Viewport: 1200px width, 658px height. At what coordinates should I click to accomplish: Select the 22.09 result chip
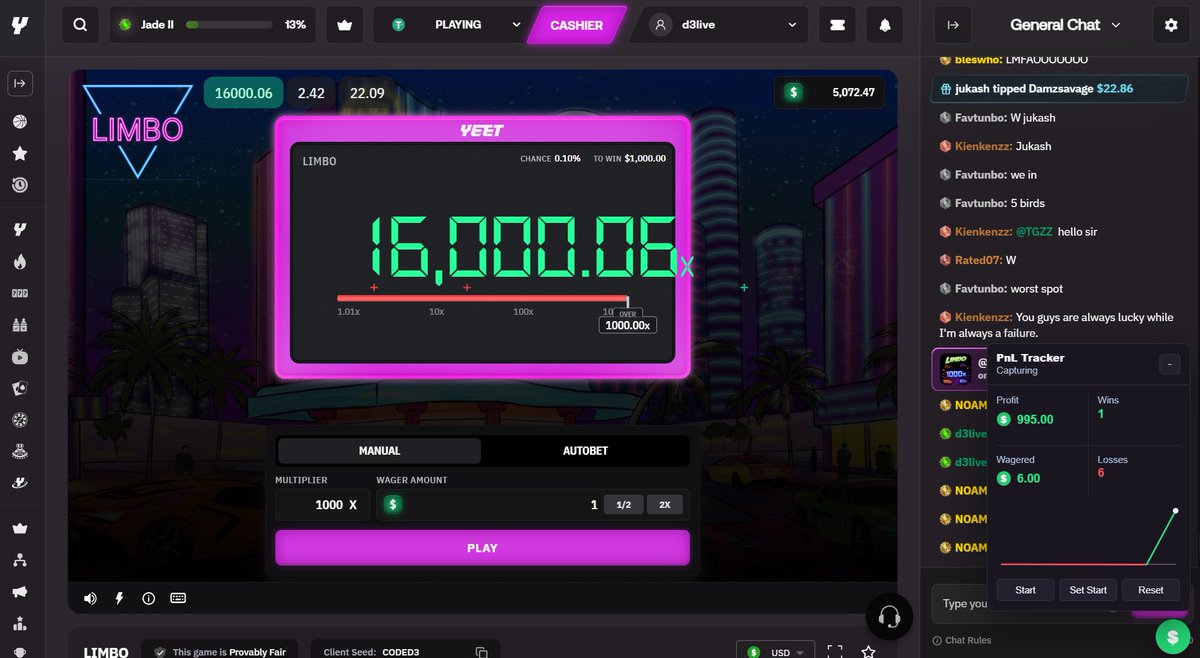[x=367, y=93]
